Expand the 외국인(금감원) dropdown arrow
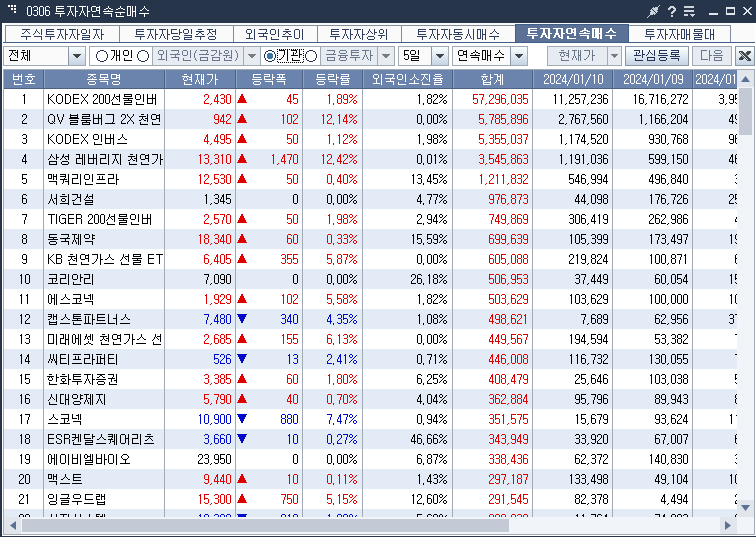This screenshot has height=537, width=756. click(252, 56)
